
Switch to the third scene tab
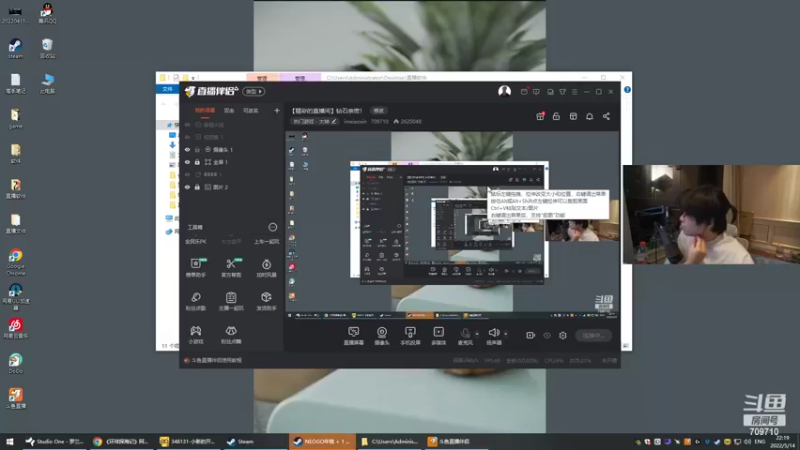tap(251, 111)
